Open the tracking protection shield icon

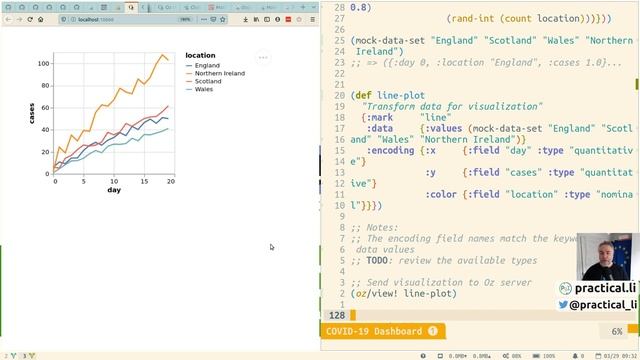64,19
